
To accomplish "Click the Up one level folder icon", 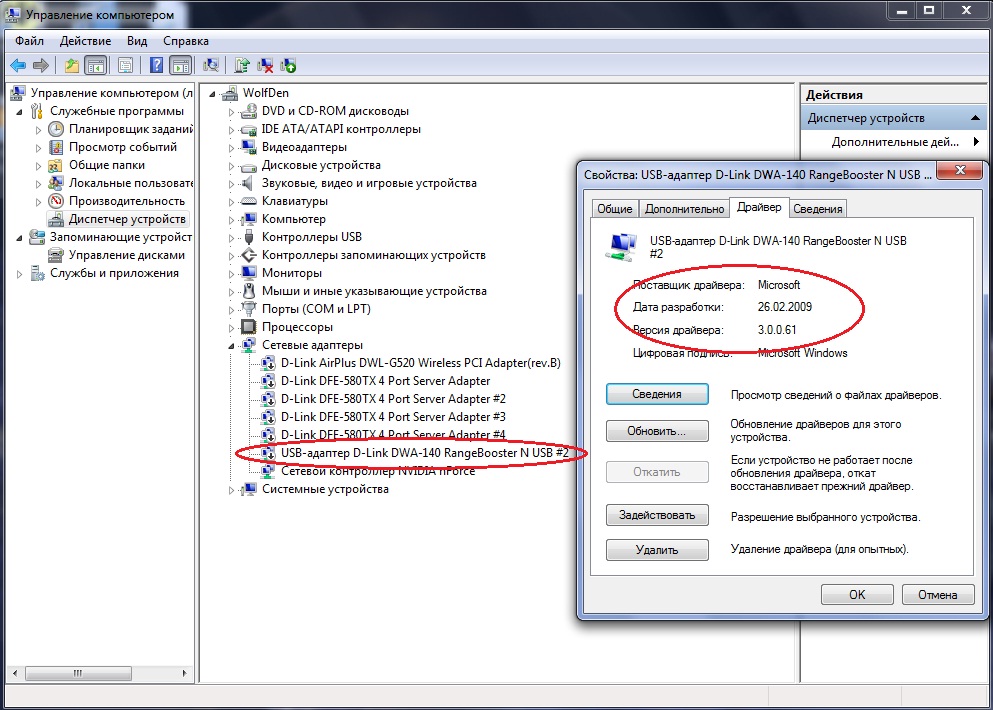I will (x=71, y=66).
